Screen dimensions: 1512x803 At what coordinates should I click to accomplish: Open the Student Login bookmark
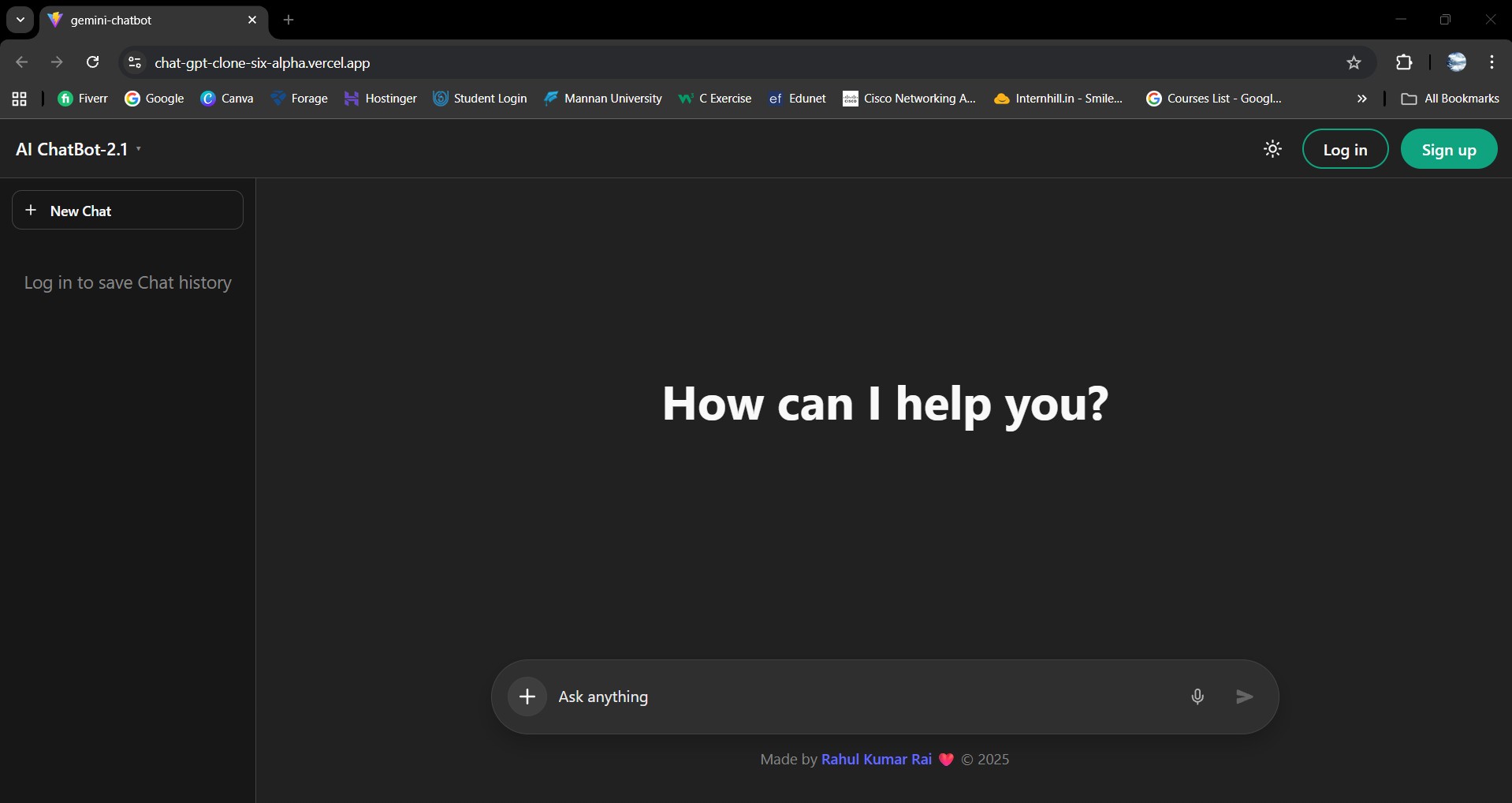[x=480, y=99]
